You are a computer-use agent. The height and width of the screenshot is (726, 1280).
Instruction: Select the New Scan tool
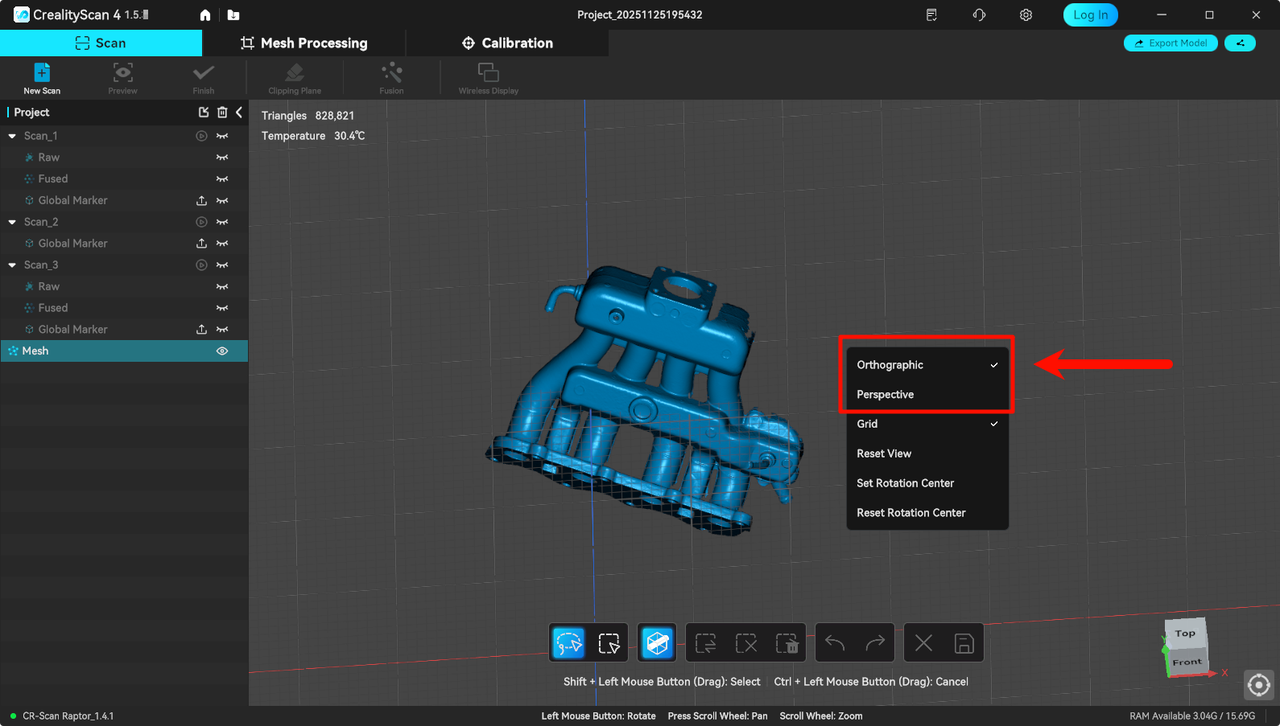[41, 78]
